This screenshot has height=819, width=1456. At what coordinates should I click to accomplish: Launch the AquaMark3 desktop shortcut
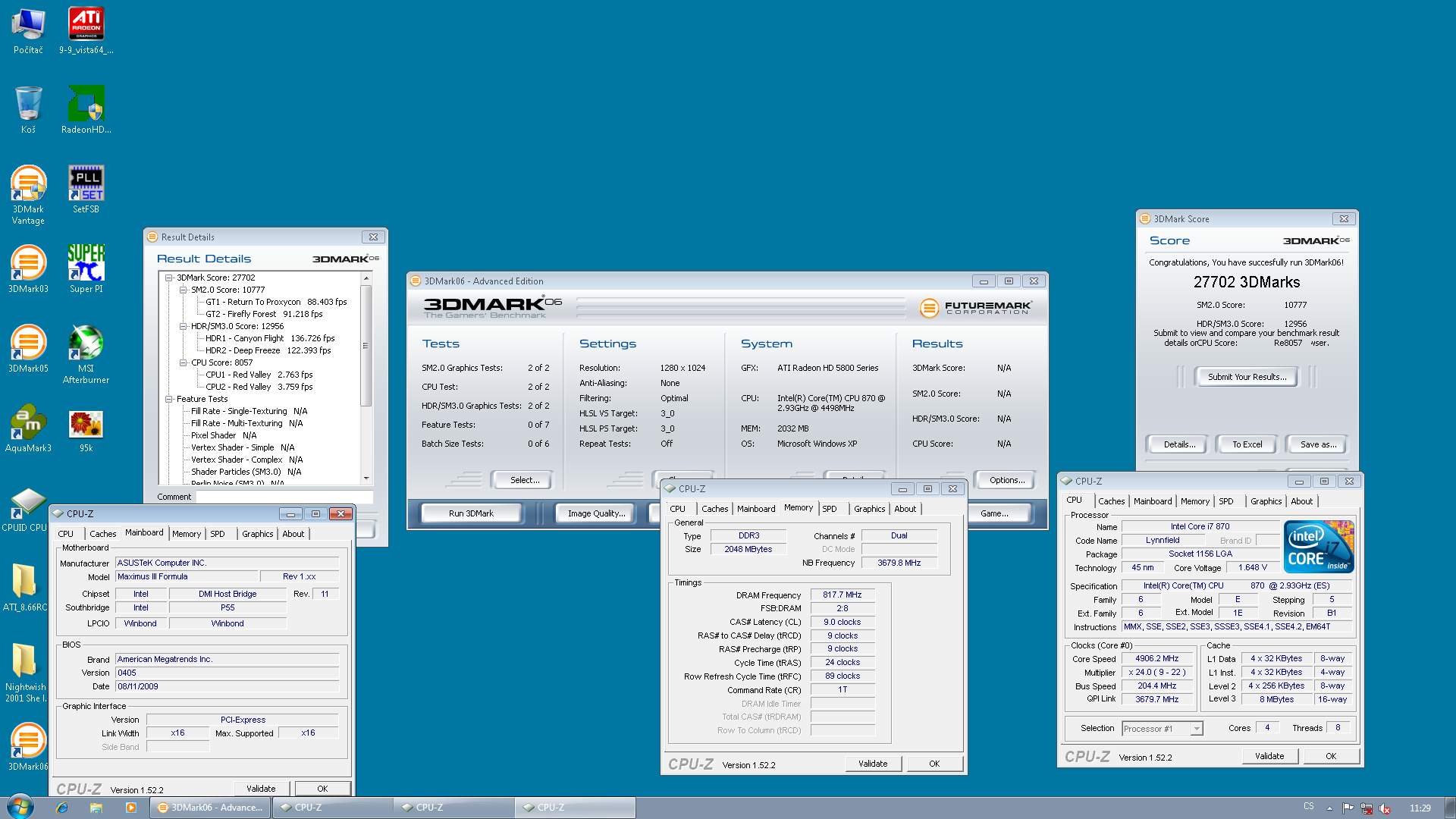[x=28, y=428]
